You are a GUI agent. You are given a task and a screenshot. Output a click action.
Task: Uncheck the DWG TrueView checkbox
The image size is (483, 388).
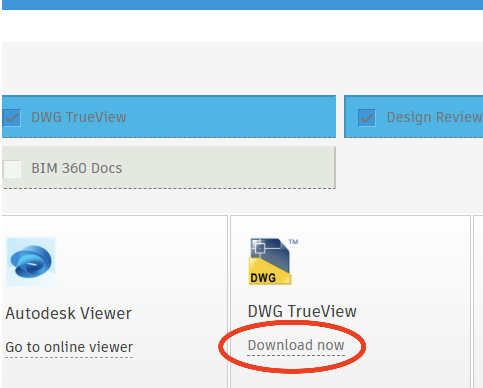pyautogui.click(x=12, y=118)
